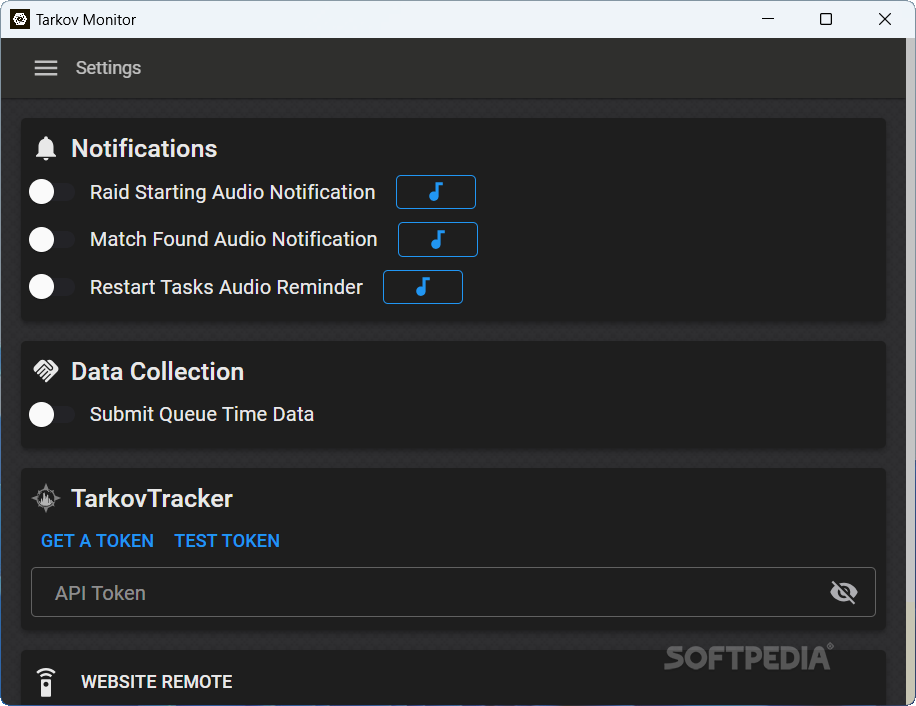Click the Submit Queue Time Data label

tap(202, 414)
